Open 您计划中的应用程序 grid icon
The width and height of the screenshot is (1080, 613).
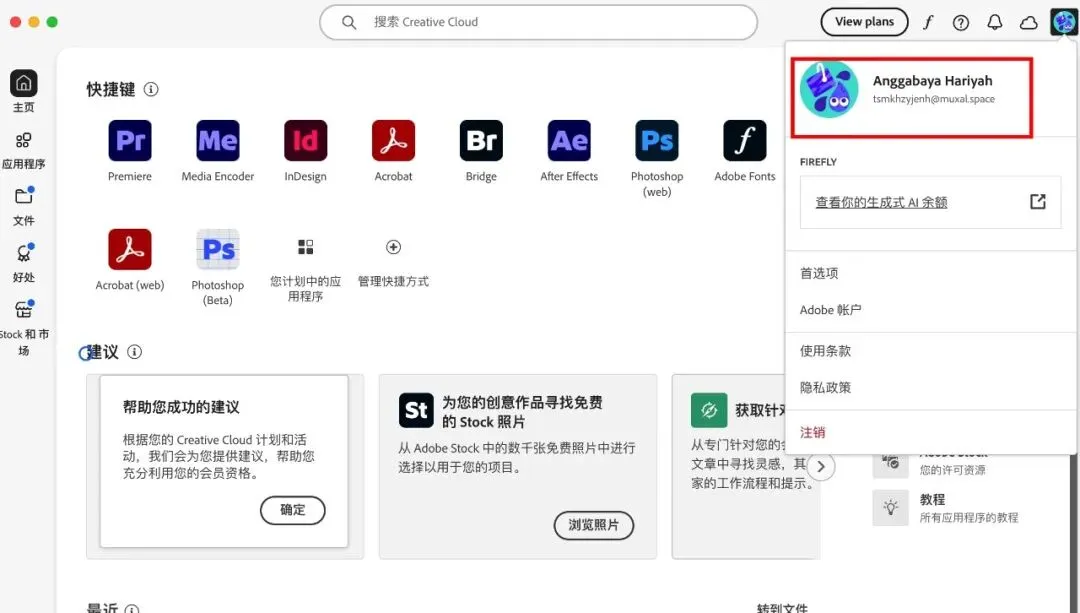click(305, 247)
